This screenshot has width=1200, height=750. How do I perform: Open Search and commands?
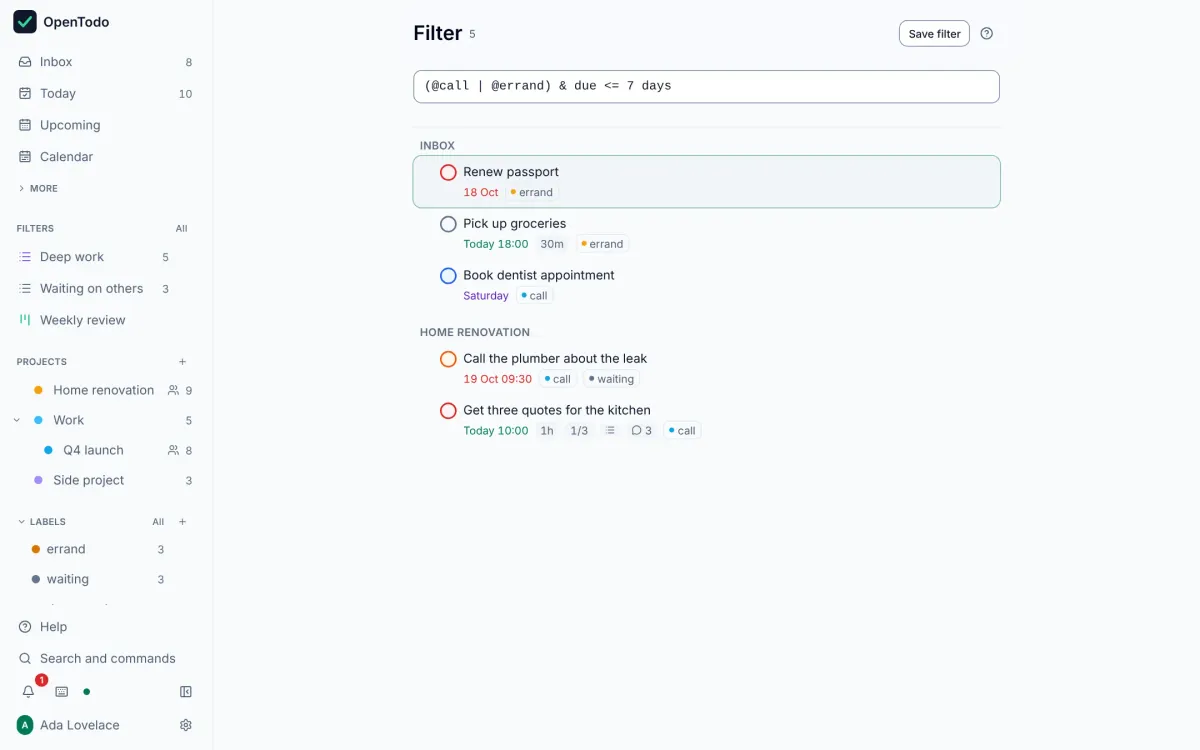[106, 658]
